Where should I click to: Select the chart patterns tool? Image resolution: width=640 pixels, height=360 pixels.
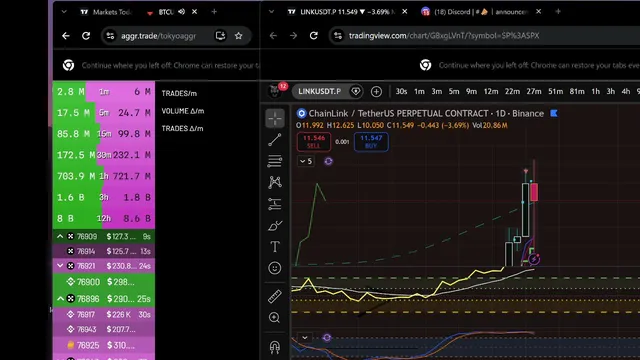(275, 182)
